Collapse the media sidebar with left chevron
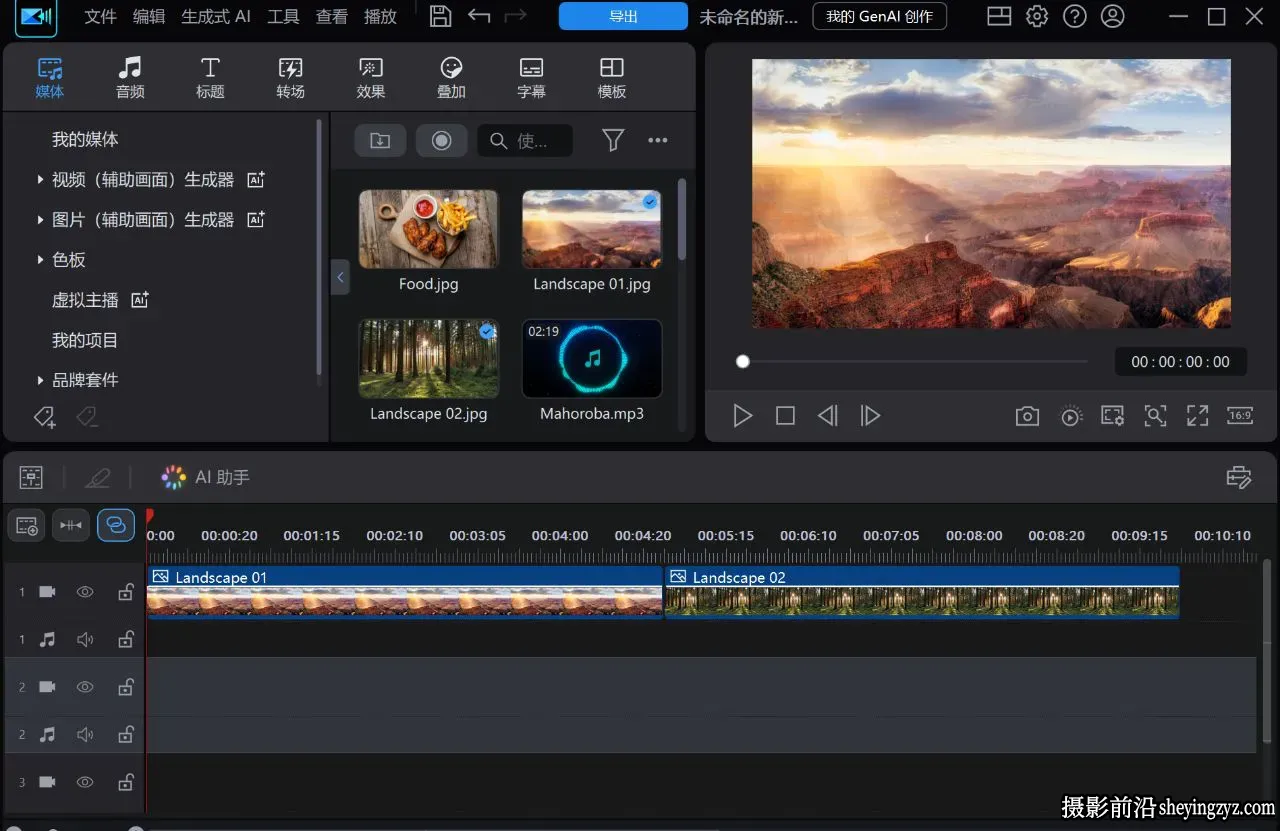 tap(340, 277)
